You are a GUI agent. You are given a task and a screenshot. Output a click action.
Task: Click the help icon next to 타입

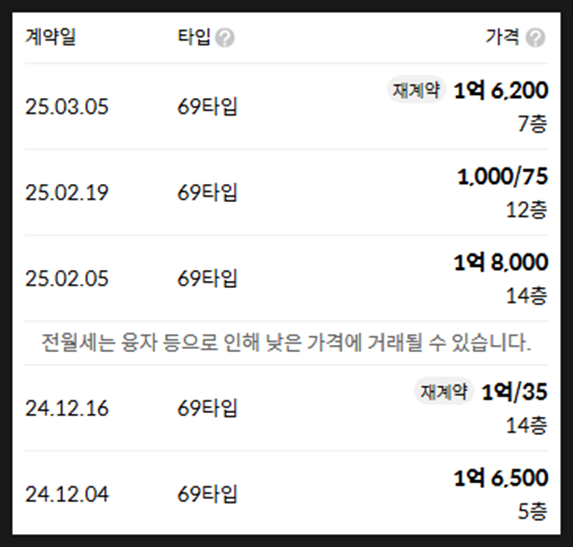pos(225,38)
